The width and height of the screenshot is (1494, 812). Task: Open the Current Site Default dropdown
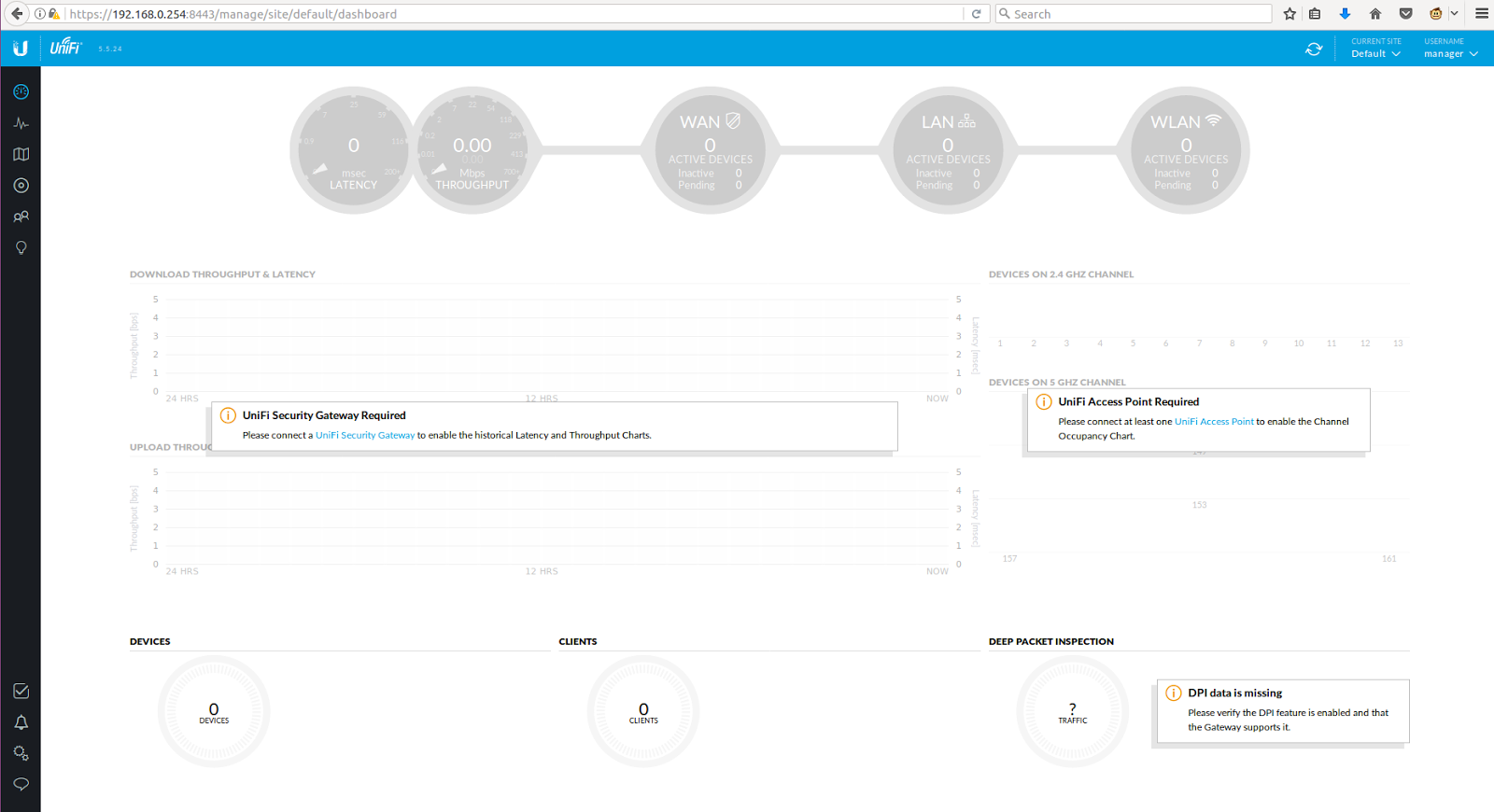click(1375, 48)
